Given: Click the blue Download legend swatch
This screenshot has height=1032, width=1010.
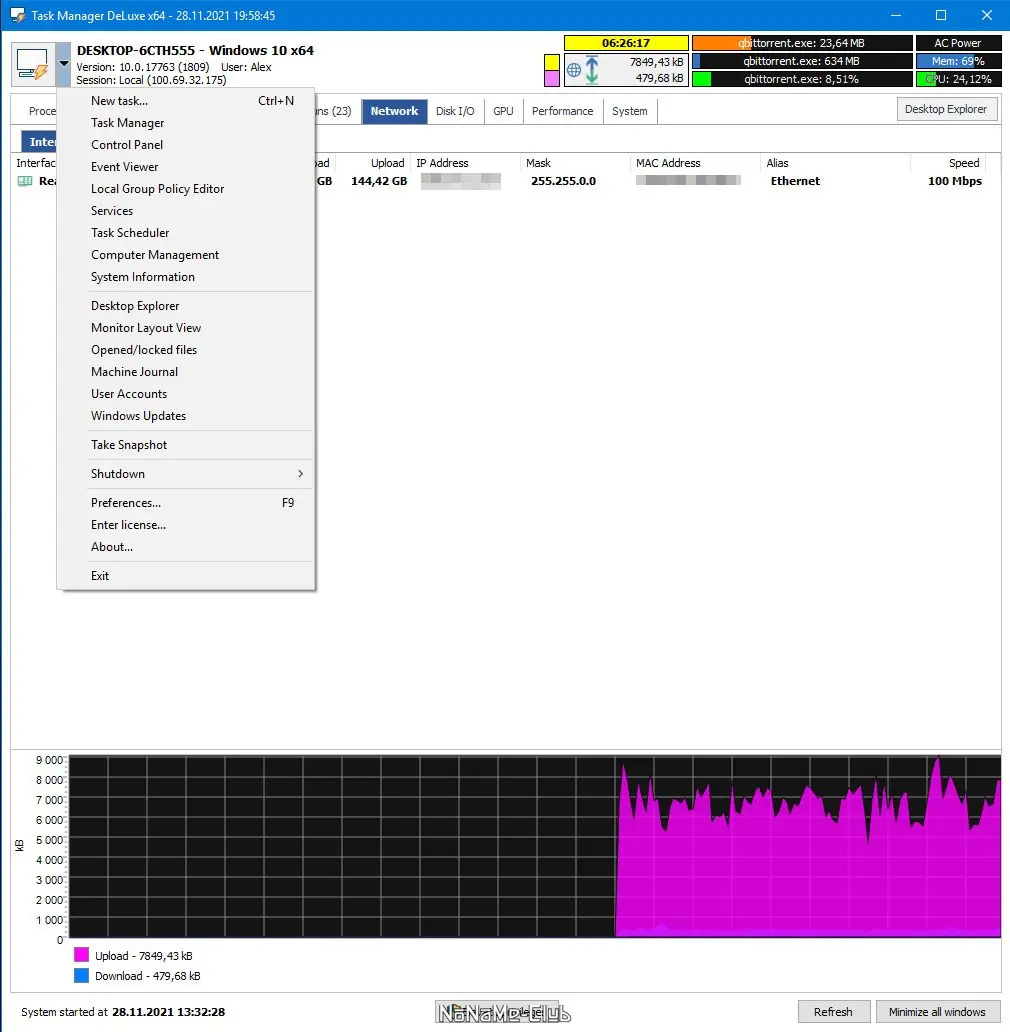Looking at the screenshot, I should [82, 975].
